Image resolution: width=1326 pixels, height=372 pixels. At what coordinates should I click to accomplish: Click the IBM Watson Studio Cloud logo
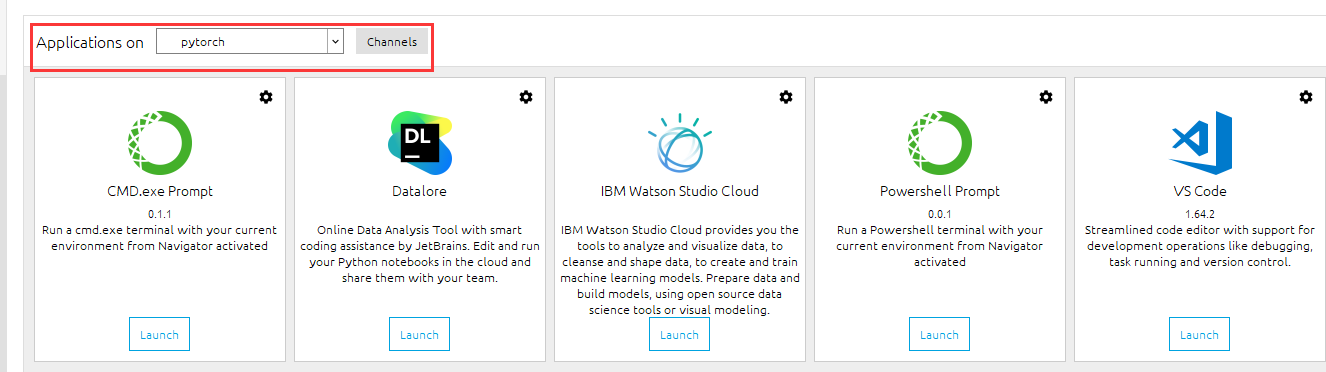[x=680, y=142]
